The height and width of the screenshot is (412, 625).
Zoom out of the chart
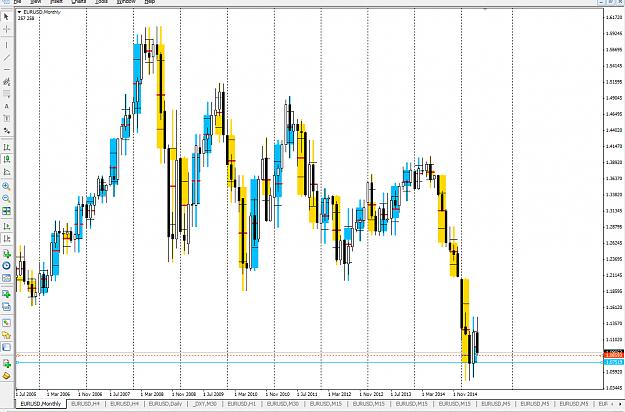(6, 198)
